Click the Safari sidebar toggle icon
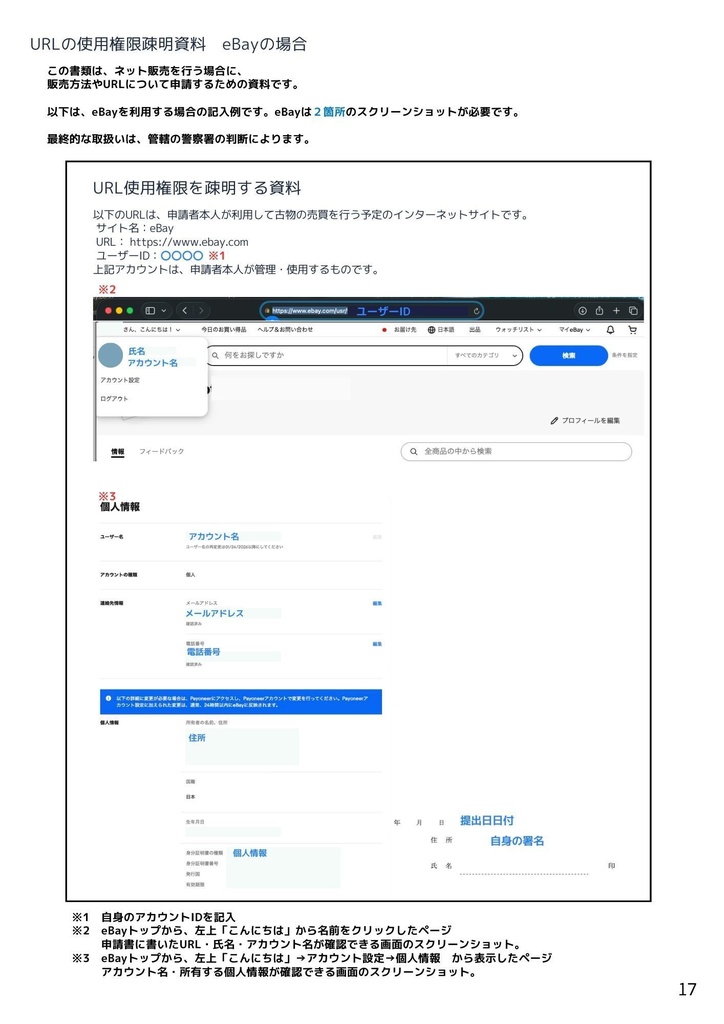 click(150, 311)
